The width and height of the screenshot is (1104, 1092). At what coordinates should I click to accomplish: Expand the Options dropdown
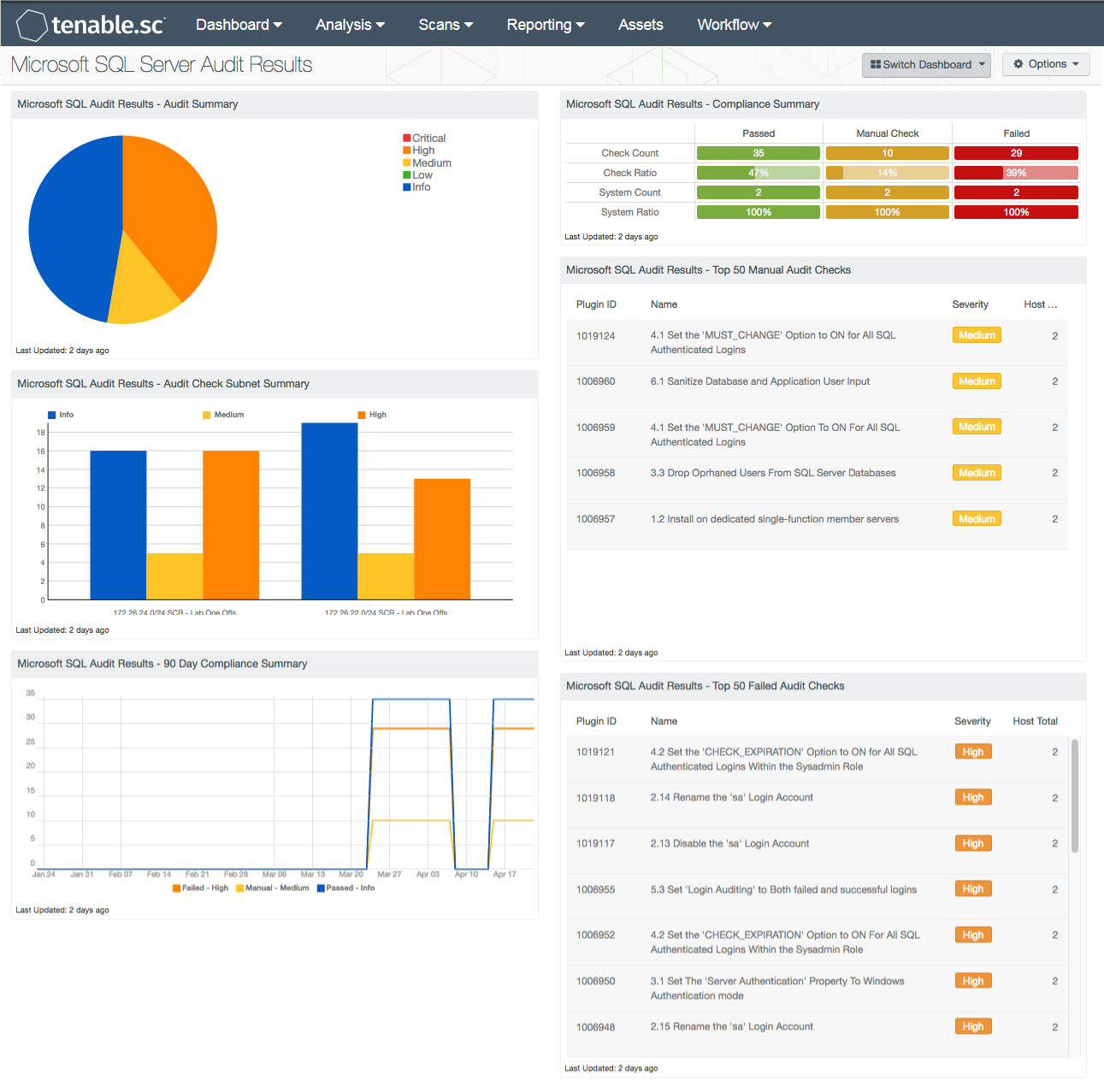click(1046, 64)
